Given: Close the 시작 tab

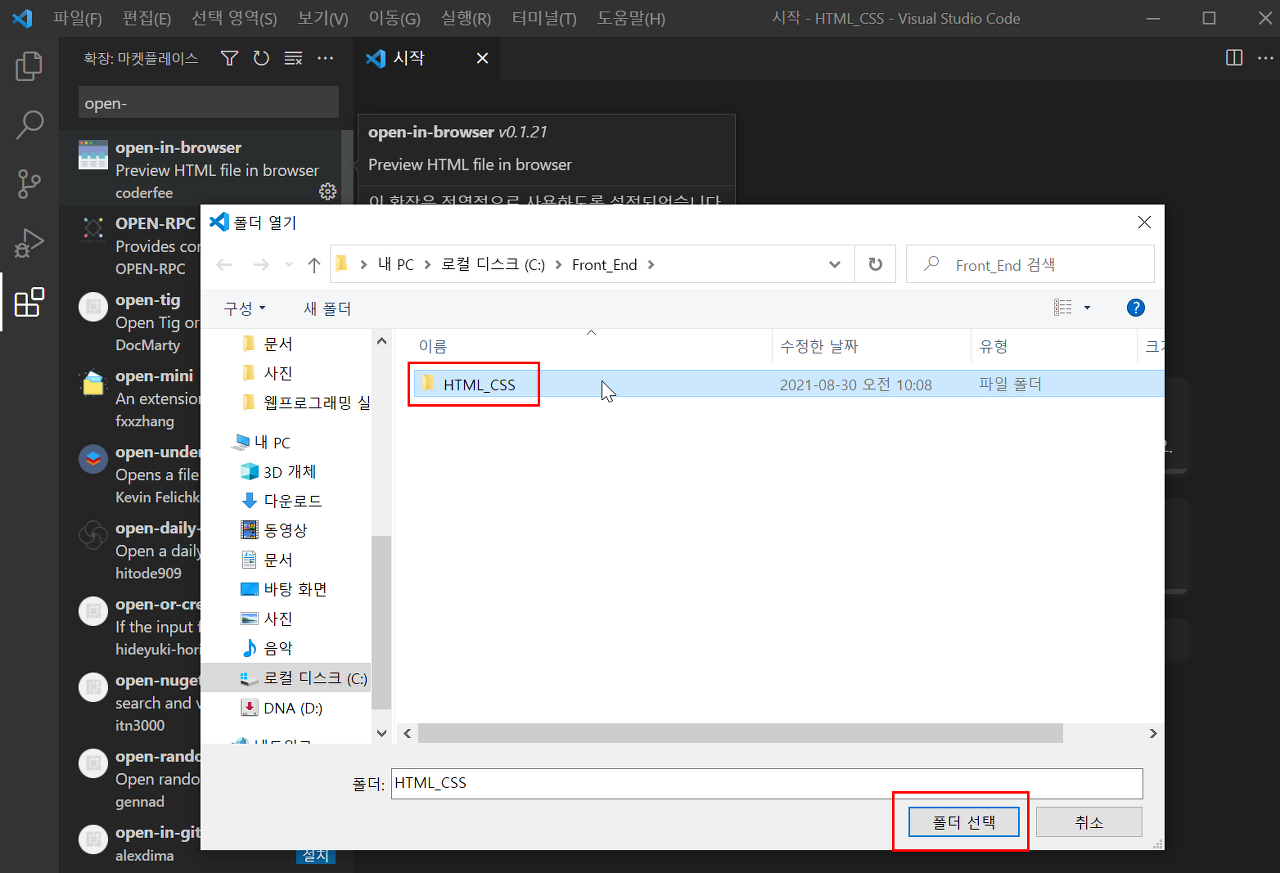Looking at the screenshot, I should coord(482,59).
